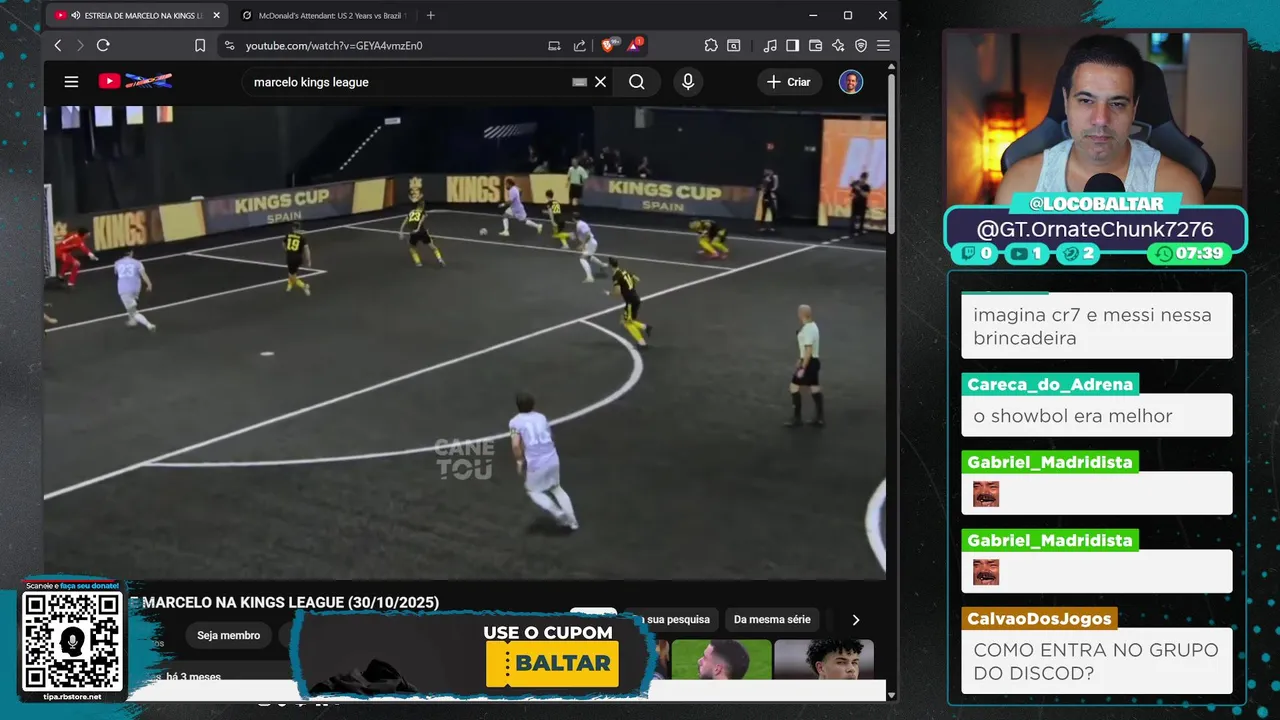Image resolution: width=1280 pixels, height=720 pixels.
Task: Click video title 'MARCELO NA KINGS LEAGUE (30/10/2025)'
Action: (290, 603)
